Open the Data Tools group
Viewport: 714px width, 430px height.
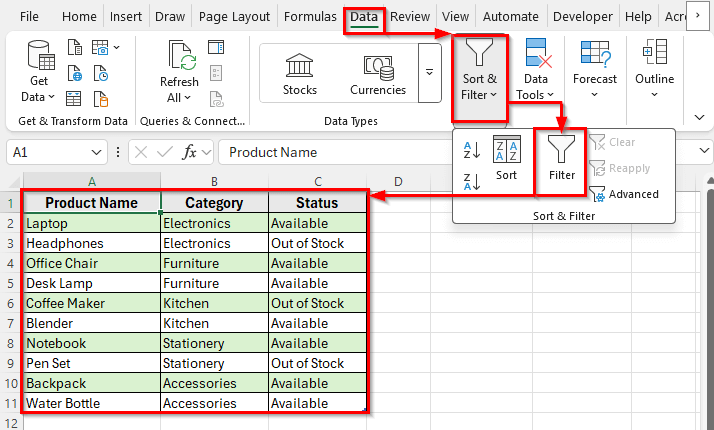pyautogui.click(x=536, y=69)
